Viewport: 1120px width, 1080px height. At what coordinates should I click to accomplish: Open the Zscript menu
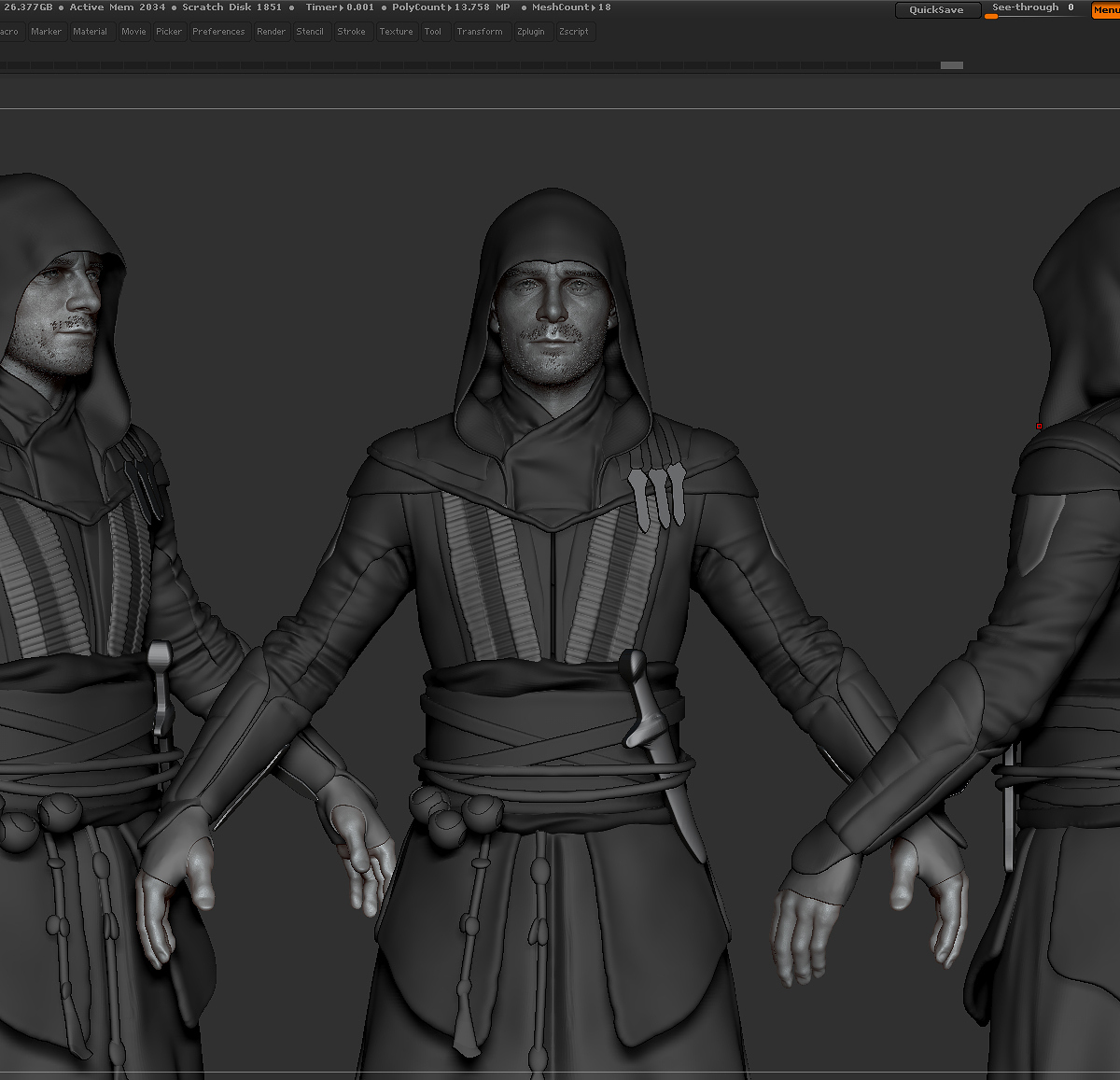point(574,32)
